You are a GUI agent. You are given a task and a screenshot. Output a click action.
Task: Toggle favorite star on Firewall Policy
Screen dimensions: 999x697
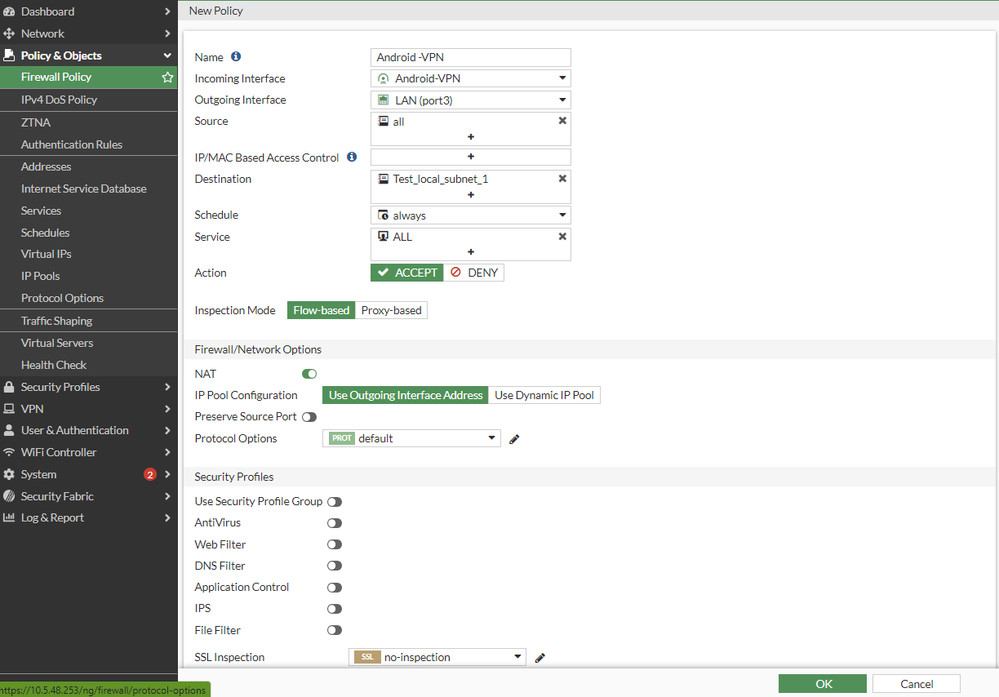[168, 77]
